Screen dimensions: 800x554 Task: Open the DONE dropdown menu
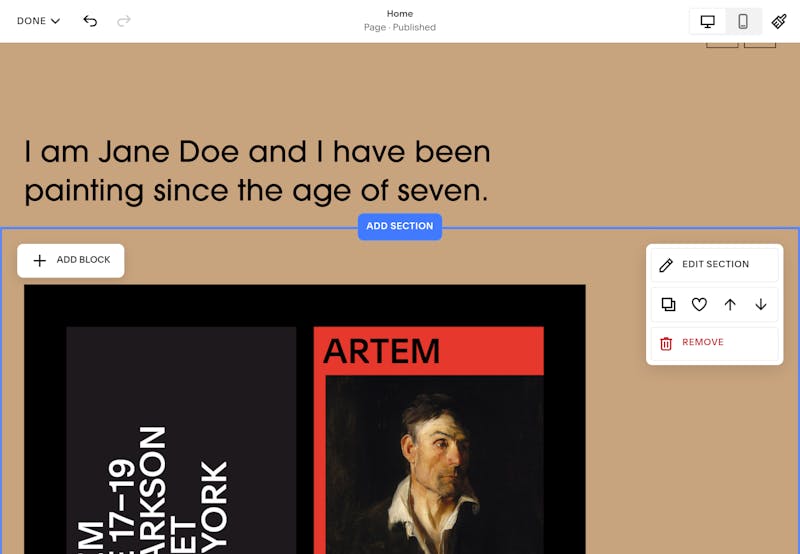pos(38,21)
